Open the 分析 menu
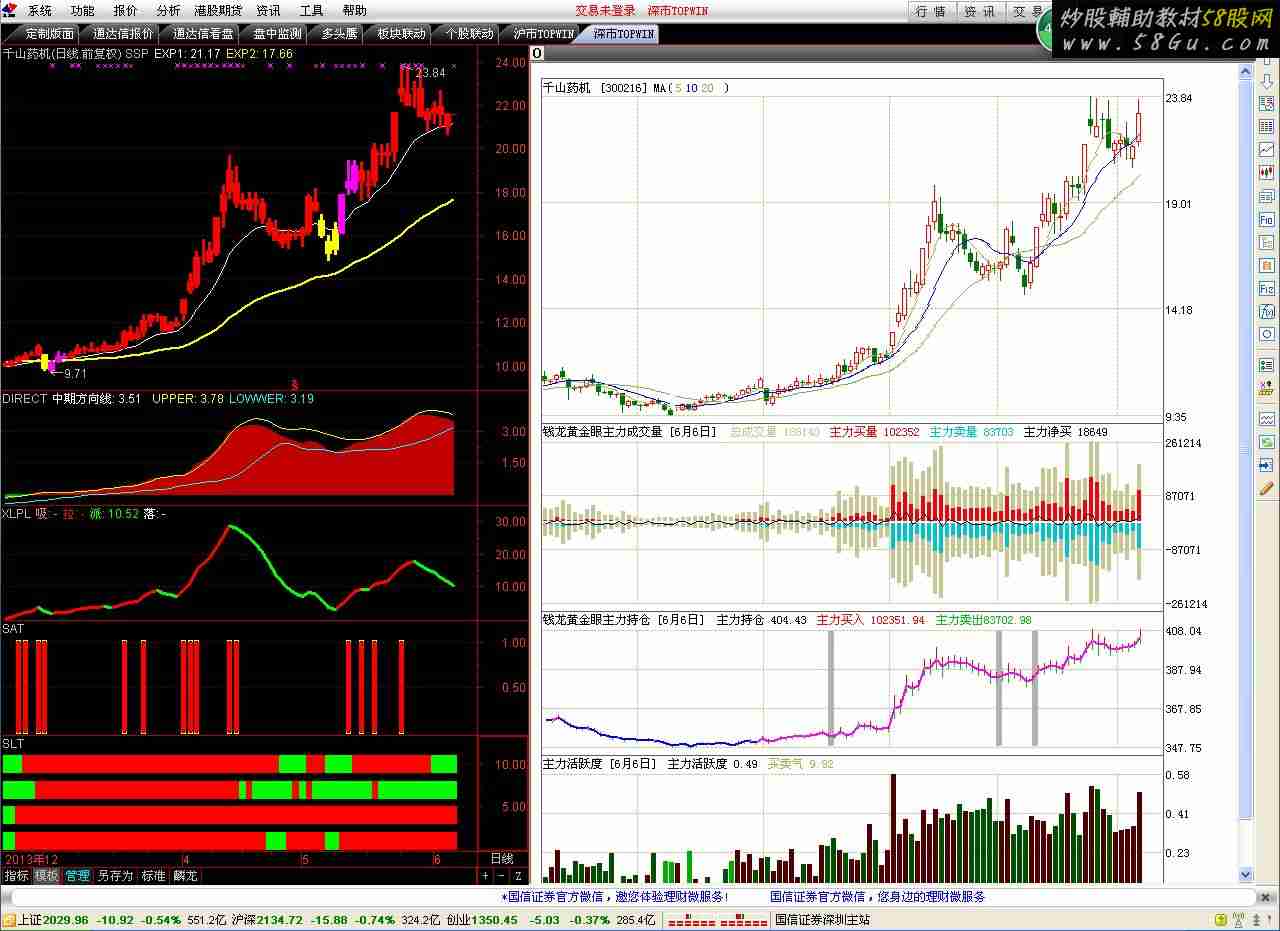This screenshot has width=1280, height=931. coord(169,11)
